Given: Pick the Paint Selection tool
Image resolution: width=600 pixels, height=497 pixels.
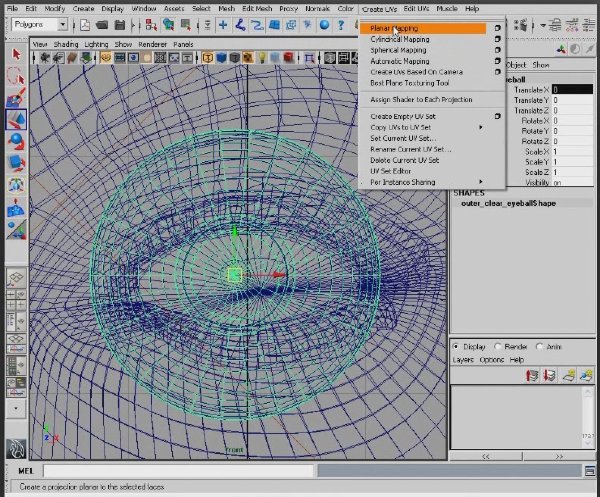Looking at the screenshot, I should (16, 97).
